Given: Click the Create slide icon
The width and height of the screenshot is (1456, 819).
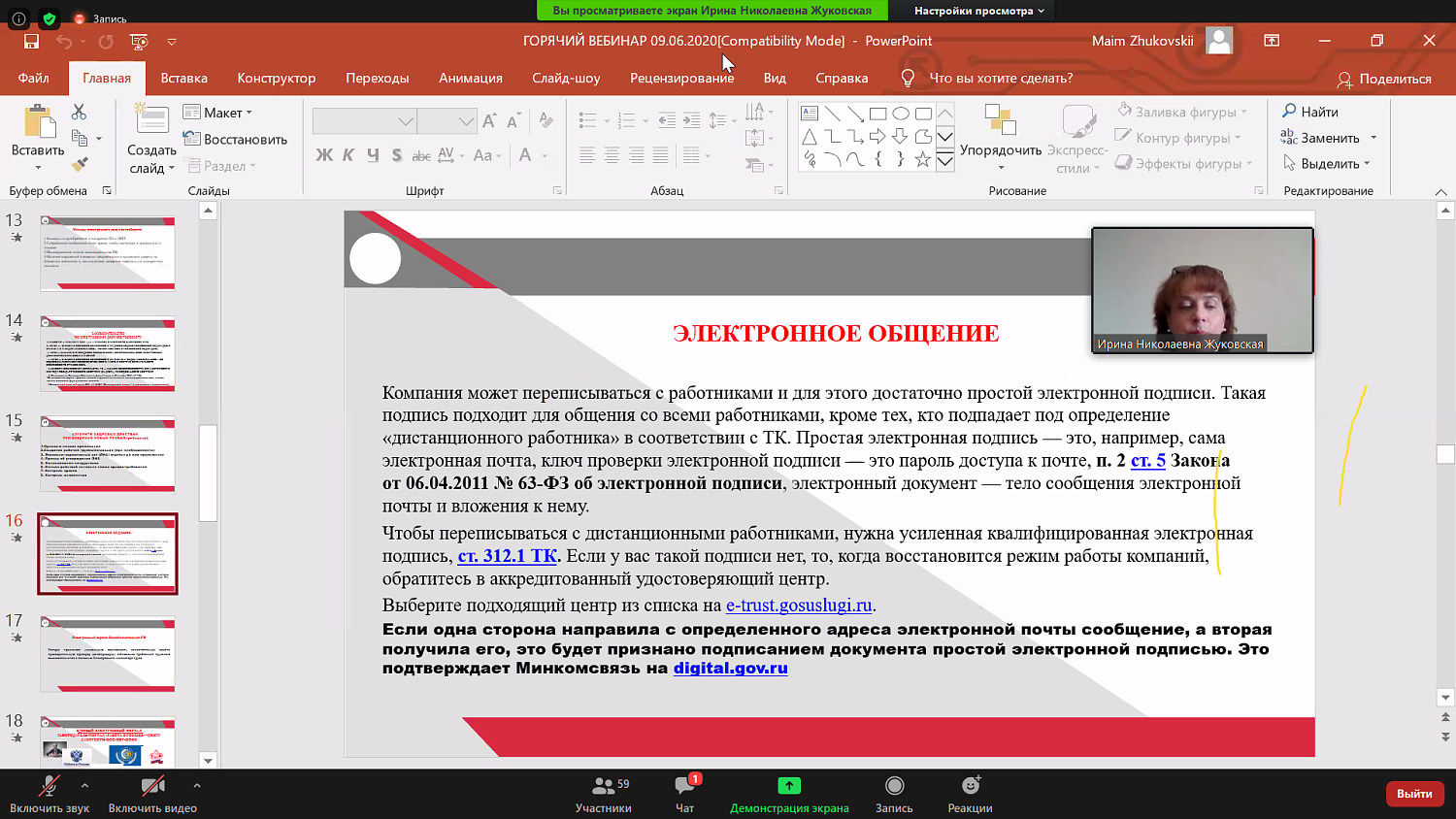Looking at the screenshot, I should [x=151, y=119].
